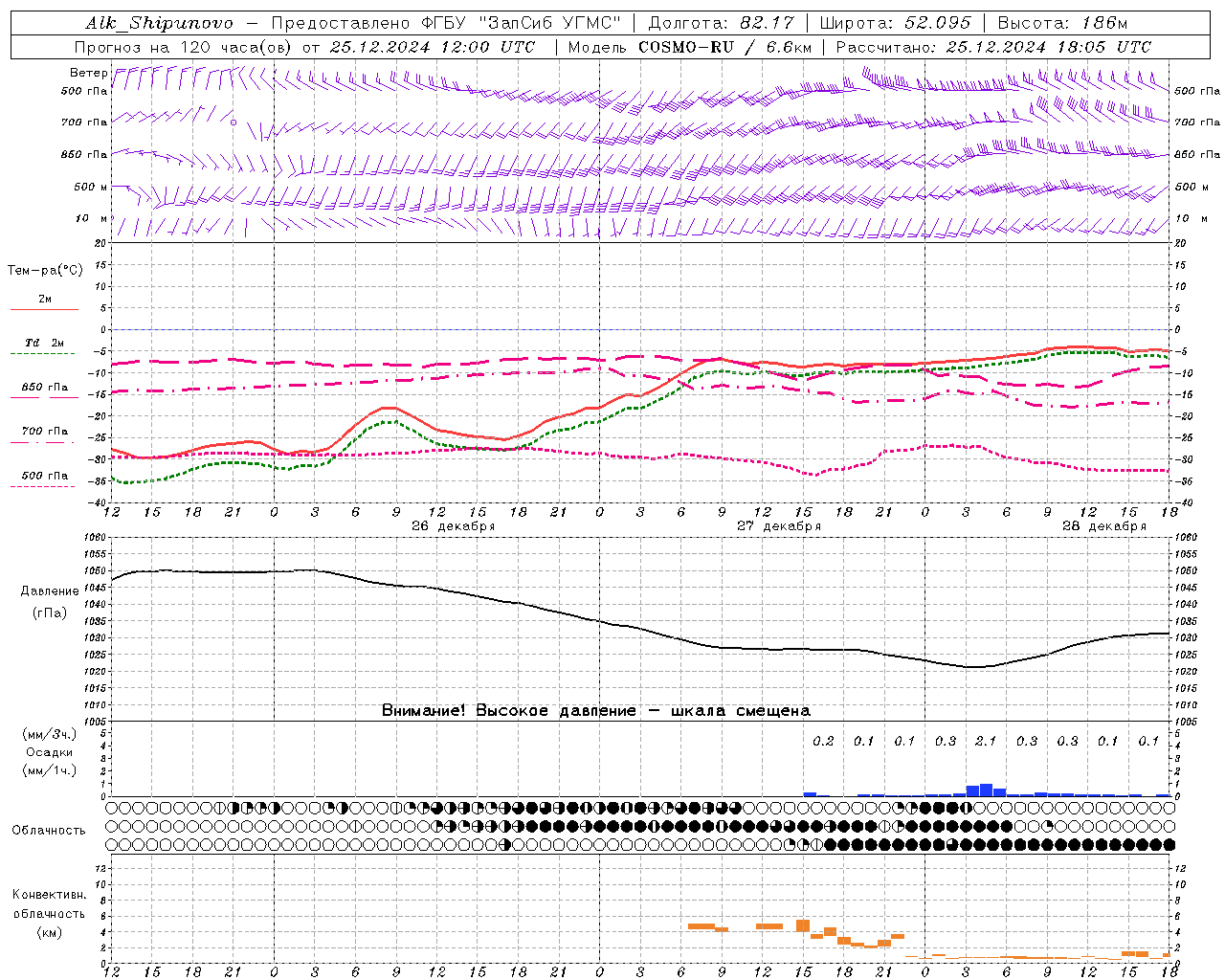Click the Облачность row label
Screen dimensions: 1225x980
49,831
